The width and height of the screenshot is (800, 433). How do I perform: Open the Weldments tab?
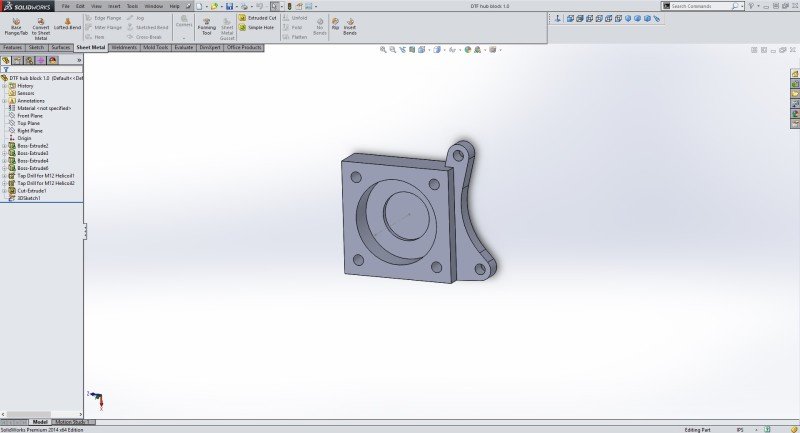click(124, 47)
